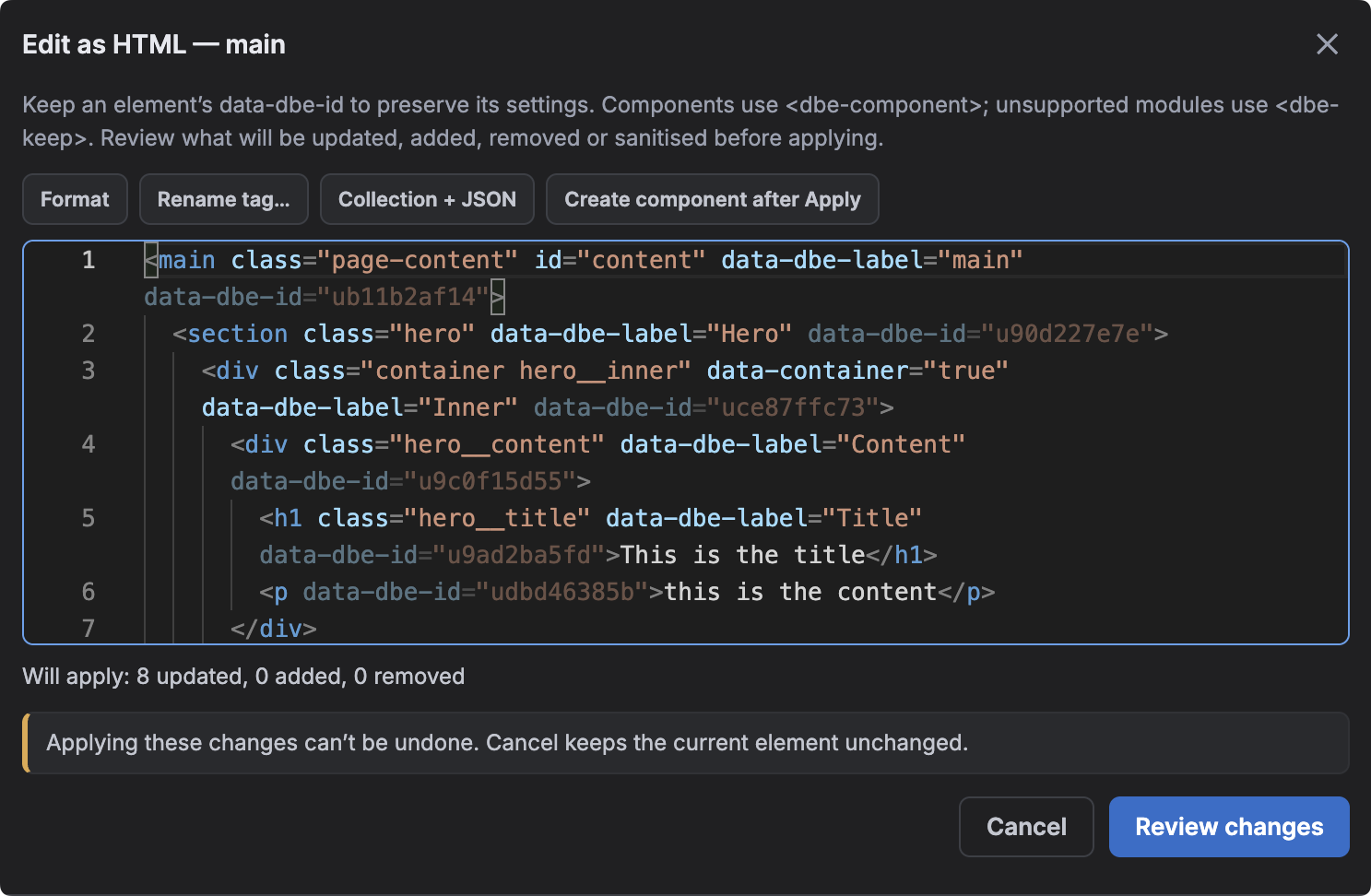Click line number 6 in gutter
This screenshot has width=1371, height=896.
(89, 592)
